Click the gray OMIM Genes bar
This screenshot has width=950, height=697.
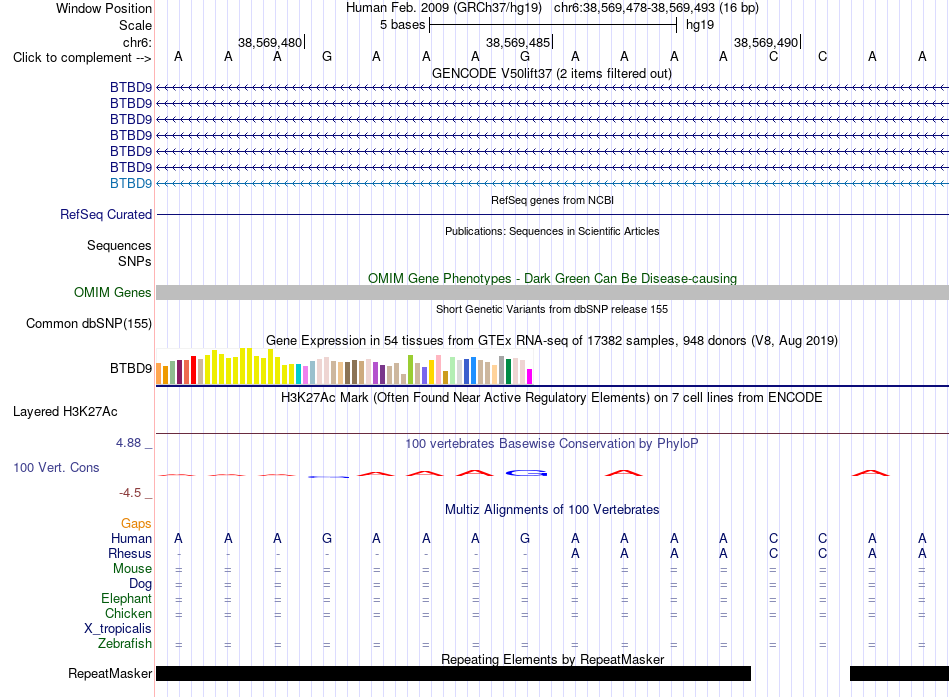pyautogui.click(x=552, y=293)
